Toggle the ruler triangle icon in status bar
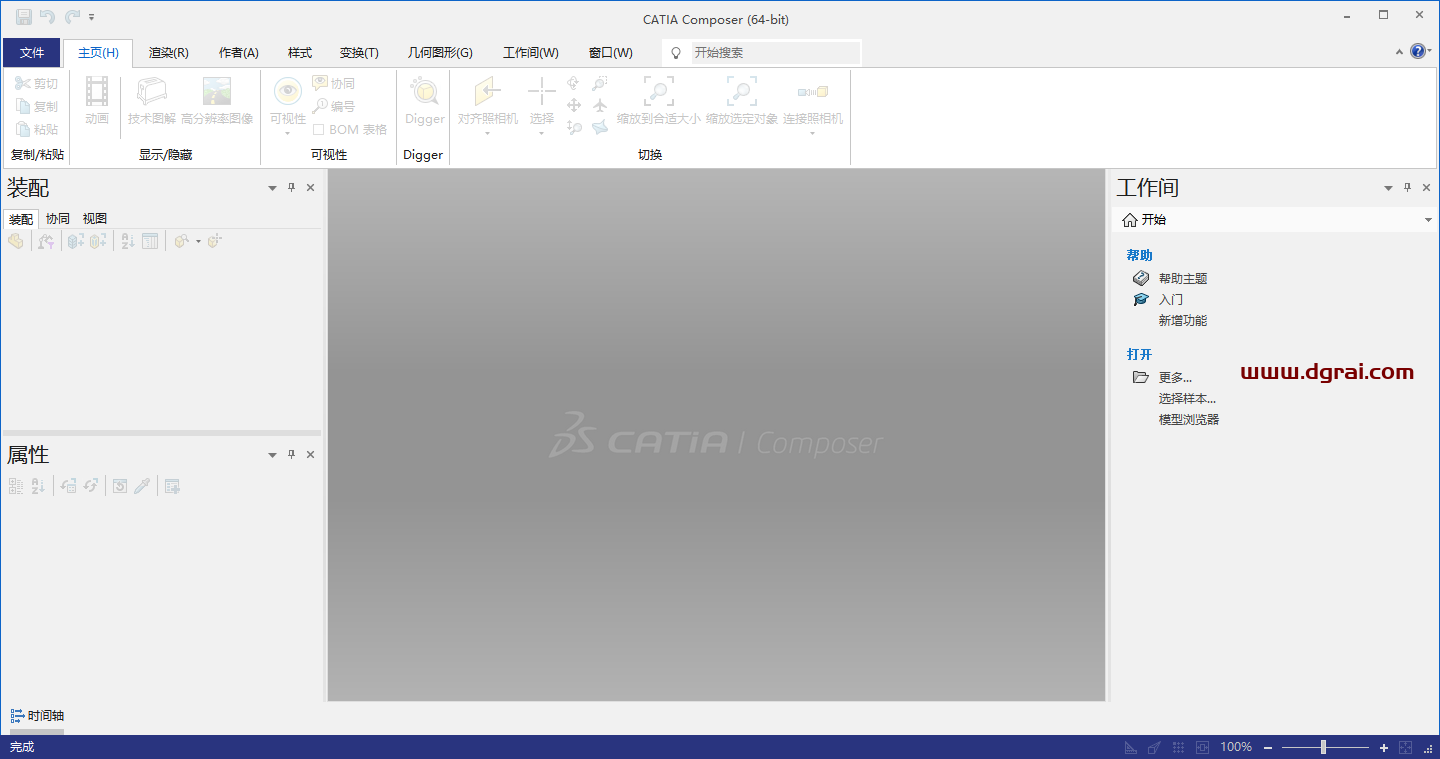 [x=1131, y=747]
